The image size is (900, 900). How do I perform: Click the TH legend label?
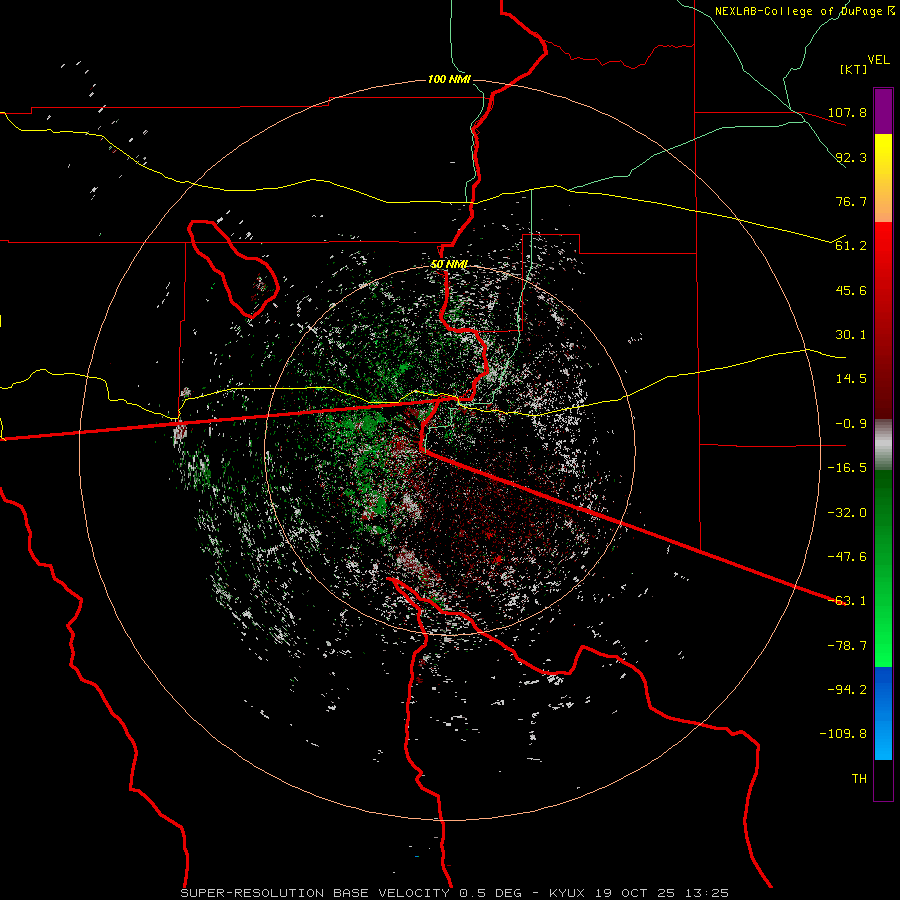[x=859, y=779]
